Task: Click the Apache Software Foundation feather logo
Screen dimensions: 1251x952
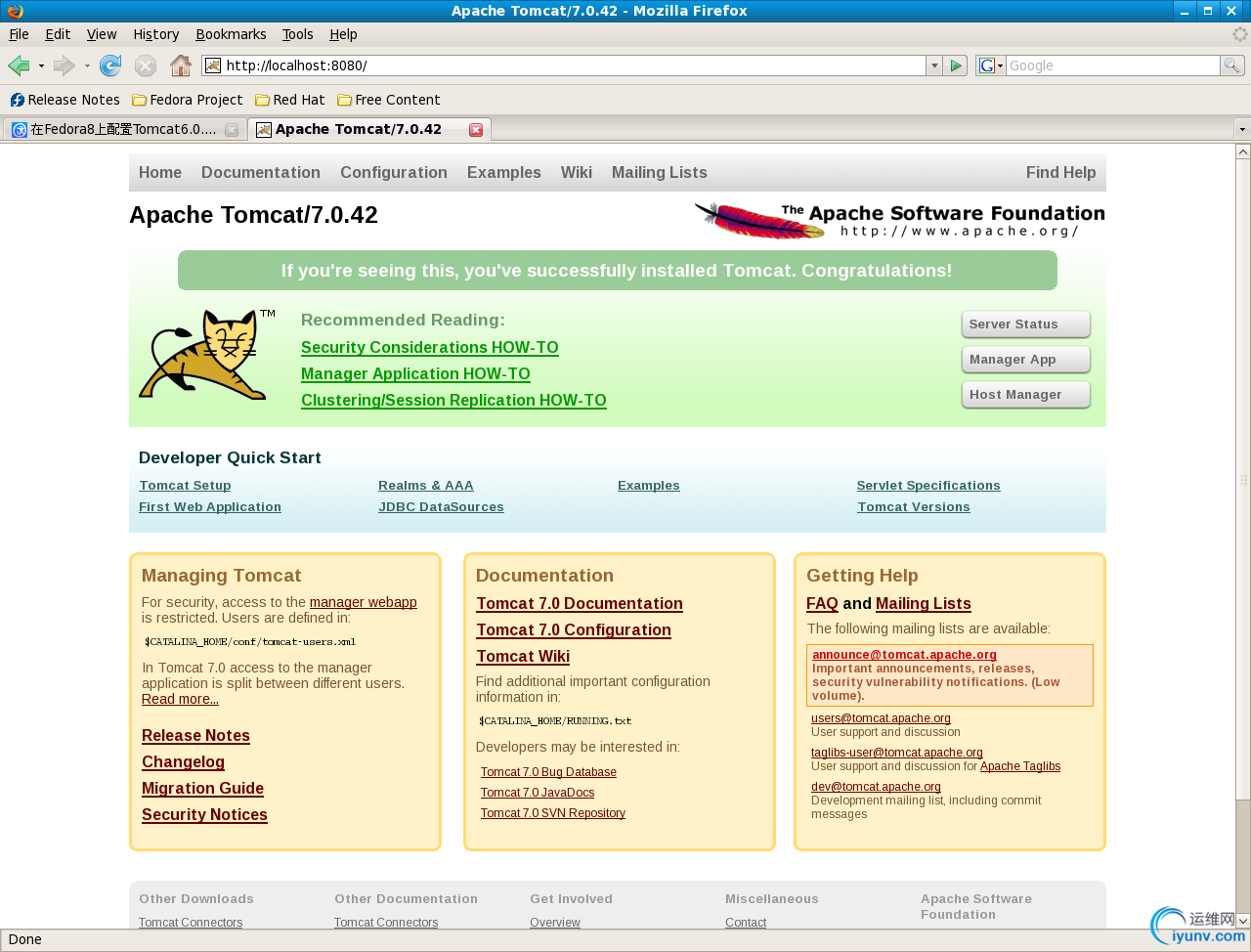Action: pos(899,220)
